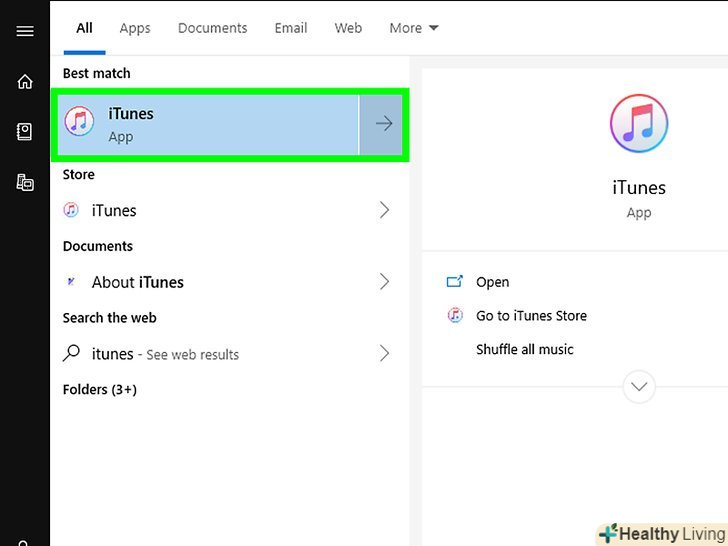The height and width of the screenshot is (546, 728).
Task: Select the Email filter tab
Action: pyautogui.click(x=291, y=28)
